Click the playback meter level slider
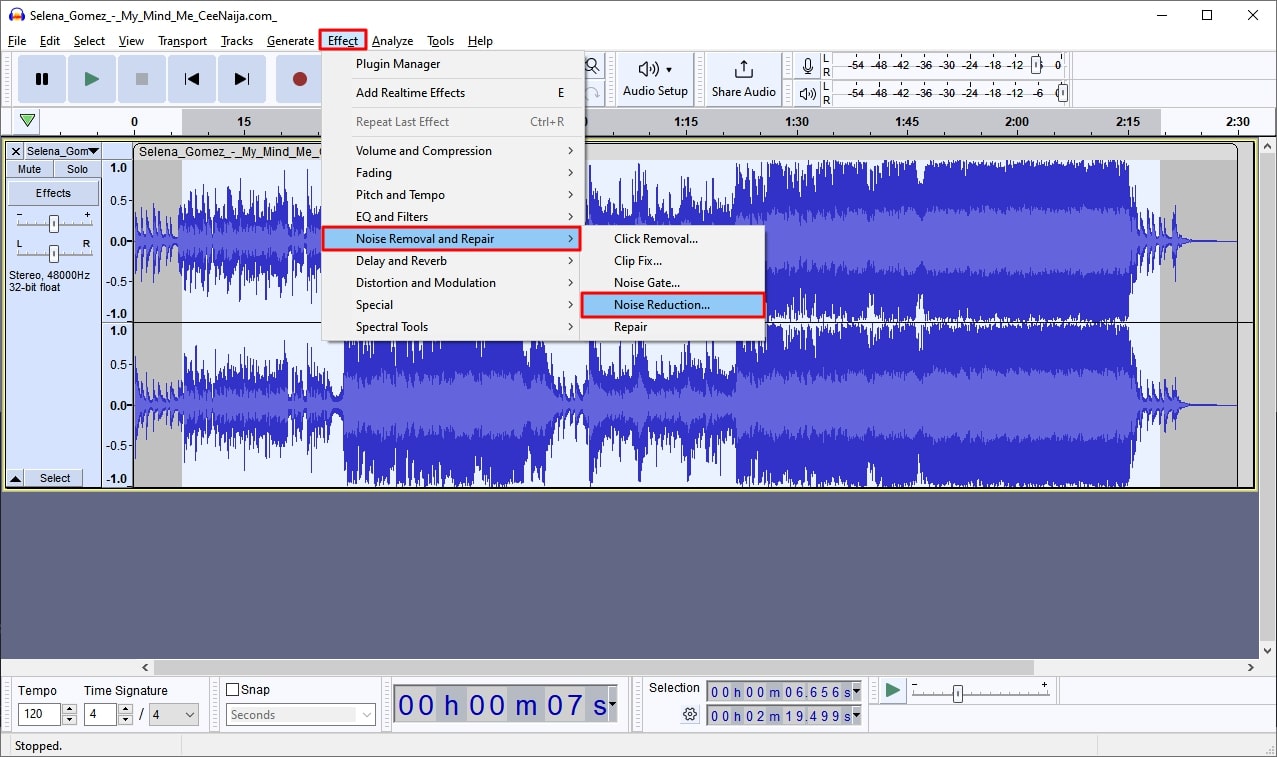1277x757 pixels. [x=1061, y=93]
